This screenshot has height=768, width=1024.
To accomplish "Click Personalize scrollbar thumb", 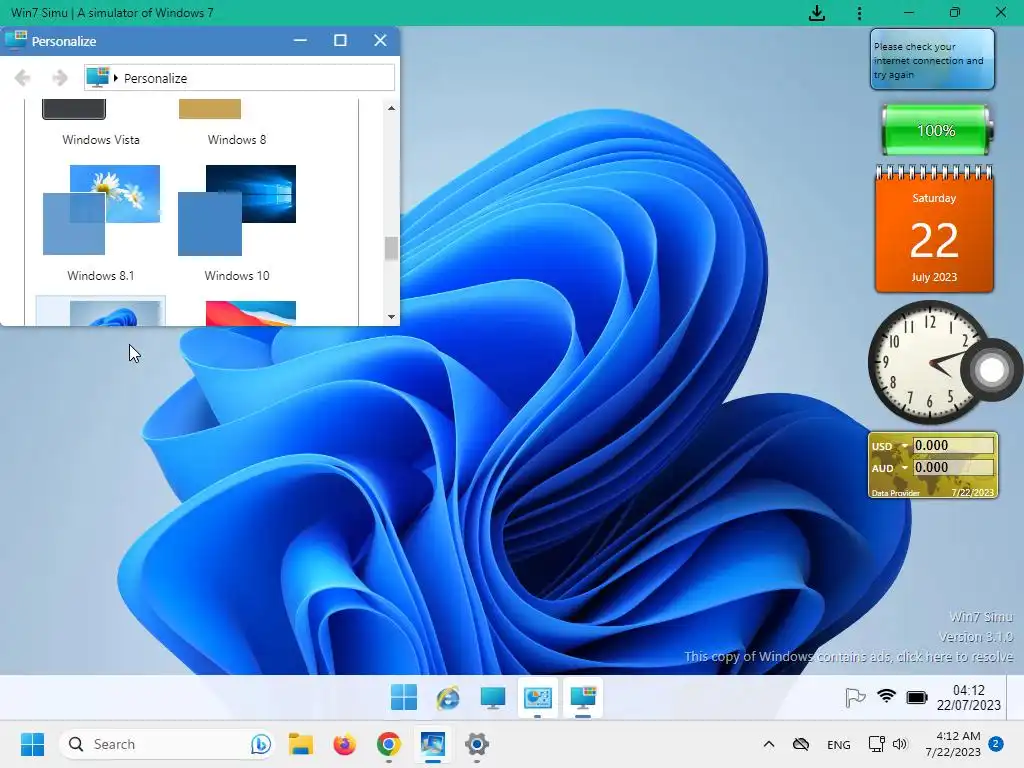I will tap(391, 248).
